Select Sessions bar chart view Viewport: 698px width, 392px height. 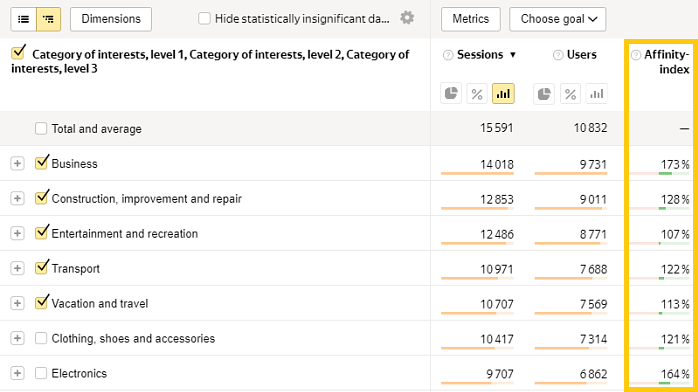[503, 93]
